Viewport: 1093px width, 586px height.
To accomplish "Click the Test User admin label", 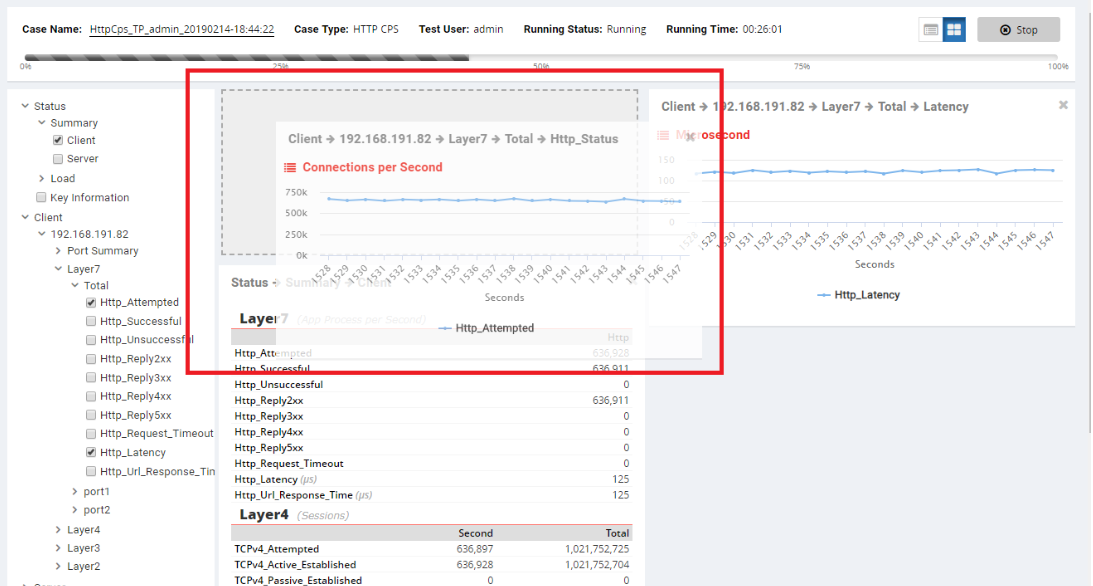I will pos(461,29).
